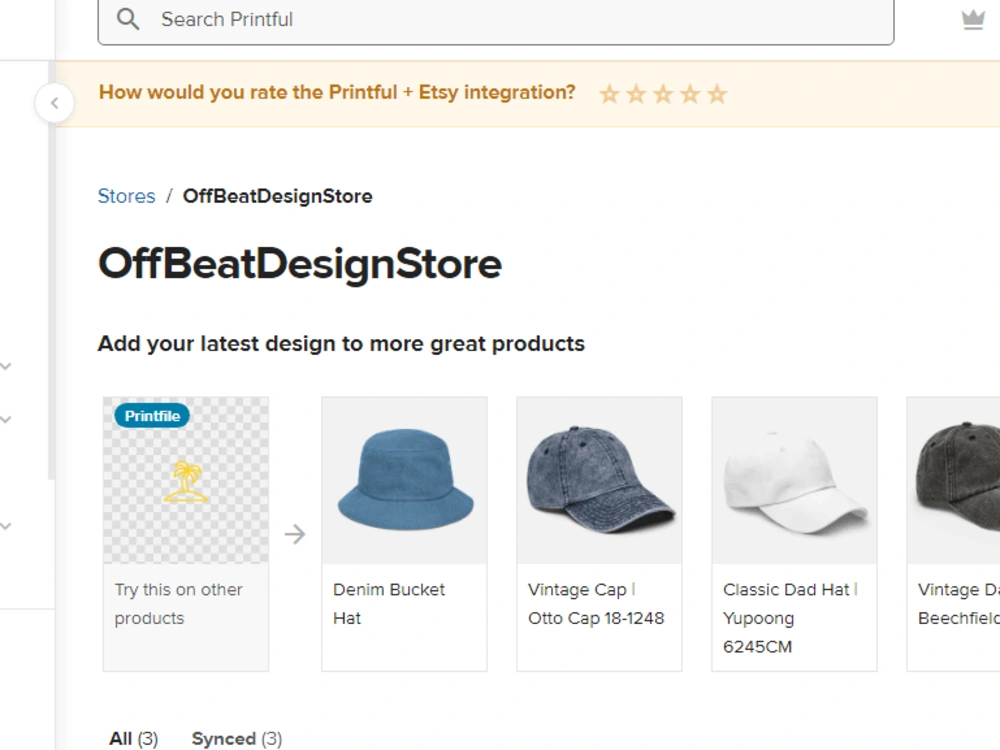Rate integration two stars
This screenshot has height=750, width=1000.
click(636, 94)
